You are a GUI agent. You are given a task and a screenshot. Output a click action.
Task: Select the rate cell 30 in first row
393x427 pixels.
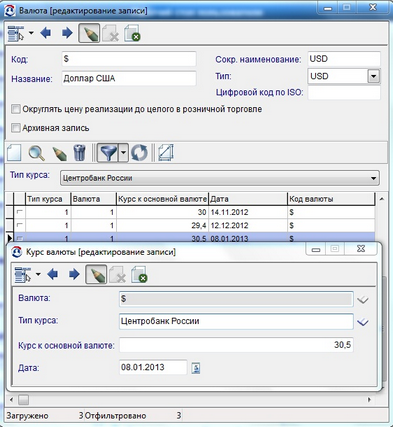pos(162,212)
